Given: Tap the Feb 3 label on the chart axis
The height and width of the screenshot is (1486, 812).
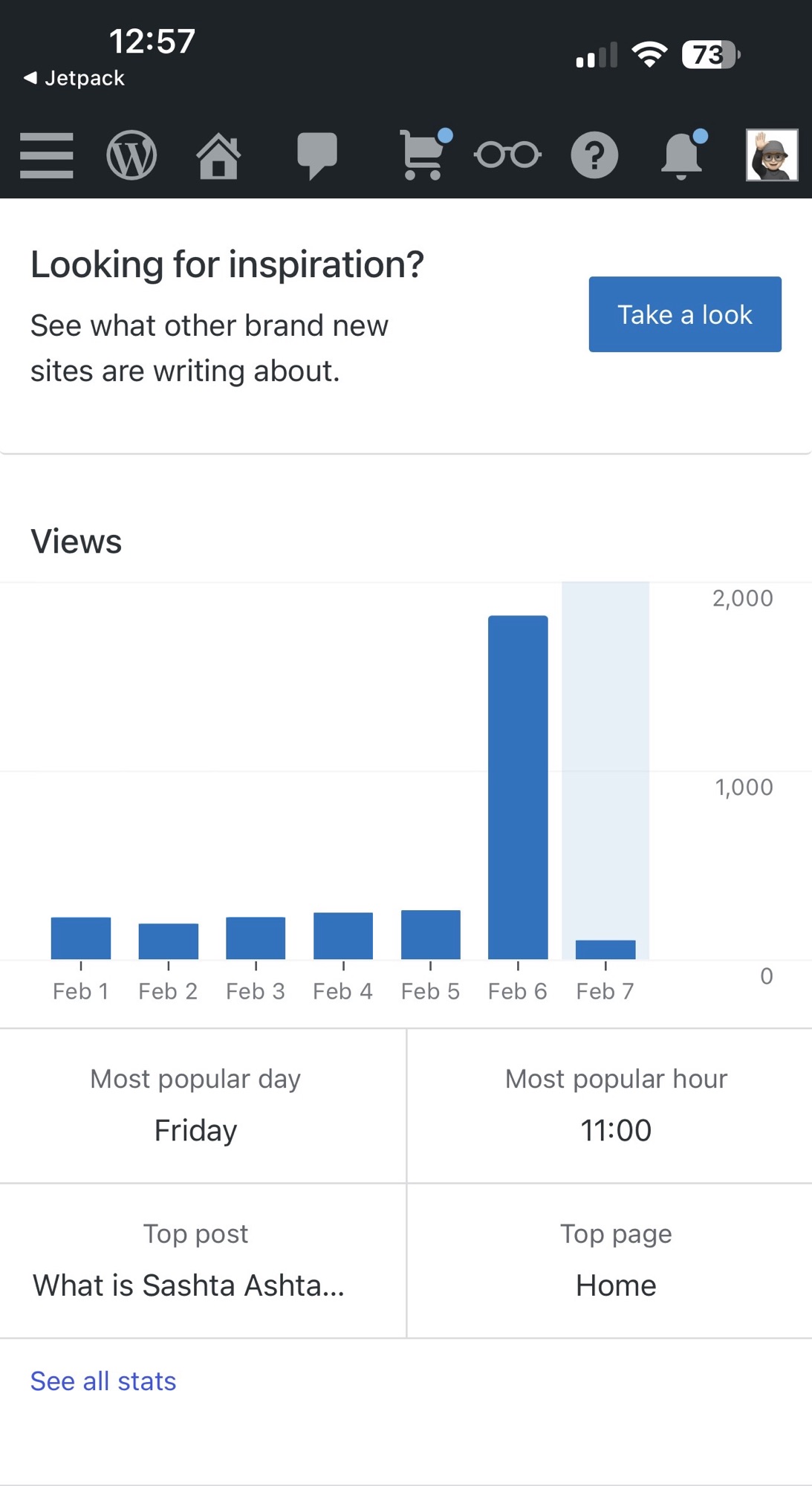Looking at the screenshot, I should point(255,990).
